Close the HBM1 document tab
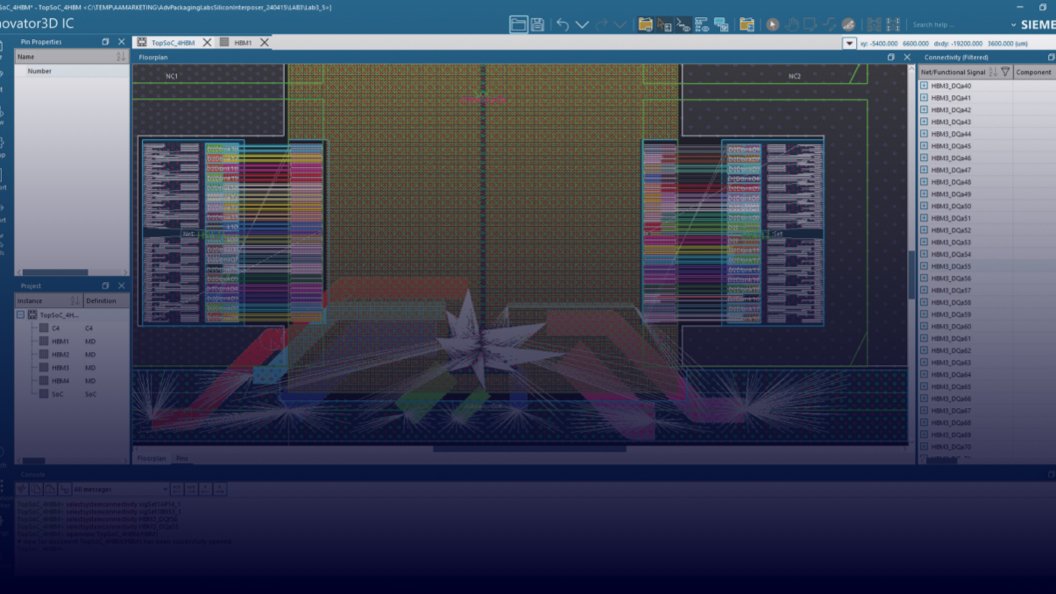The height and width of the screenshot is (594, 1056). point(264,43)
